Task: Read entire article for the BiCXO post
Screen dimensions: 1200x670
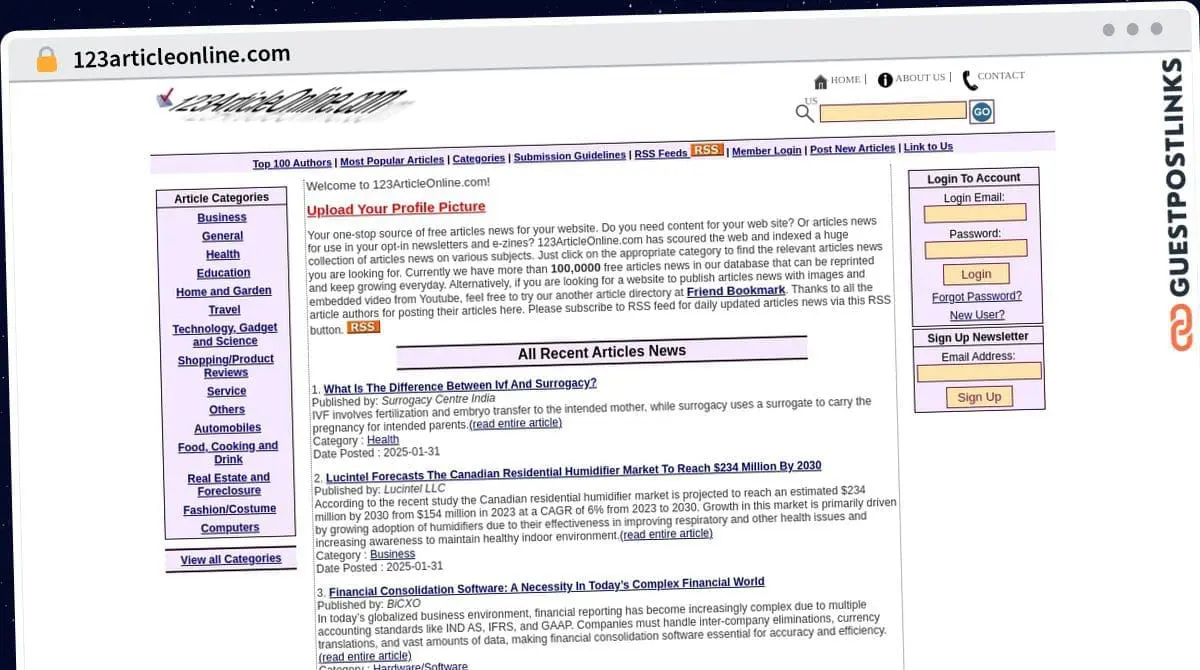Action: pyautogui.click(x=365, y=657)
